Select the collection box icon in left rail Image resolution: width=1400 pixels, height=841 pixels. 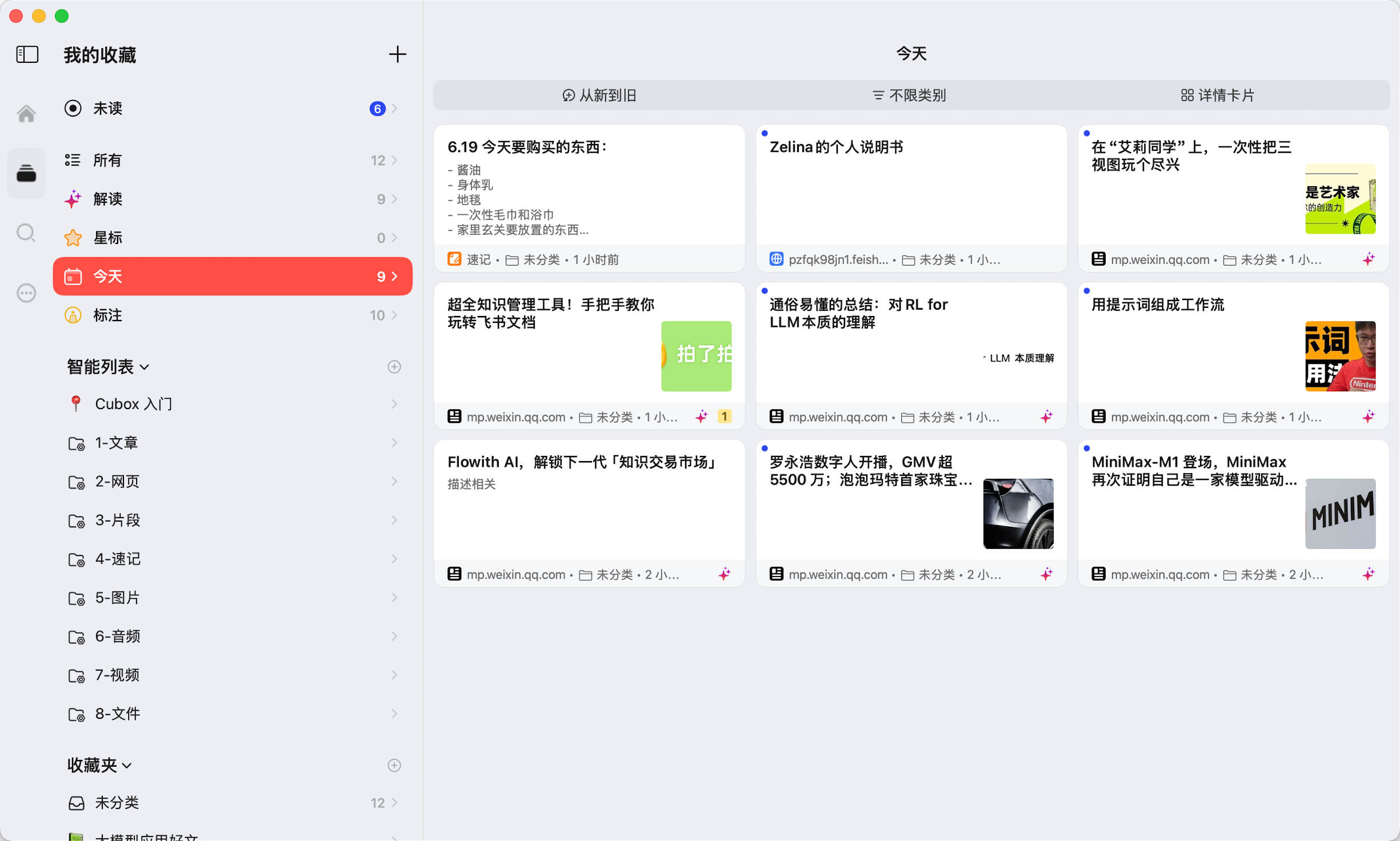click(26, 173)
